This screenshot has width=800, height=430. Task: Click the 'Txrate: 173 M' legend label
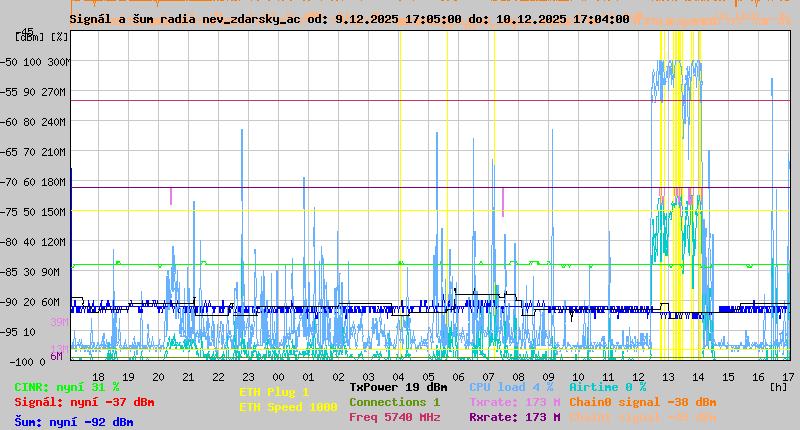[x=515, y=402]
